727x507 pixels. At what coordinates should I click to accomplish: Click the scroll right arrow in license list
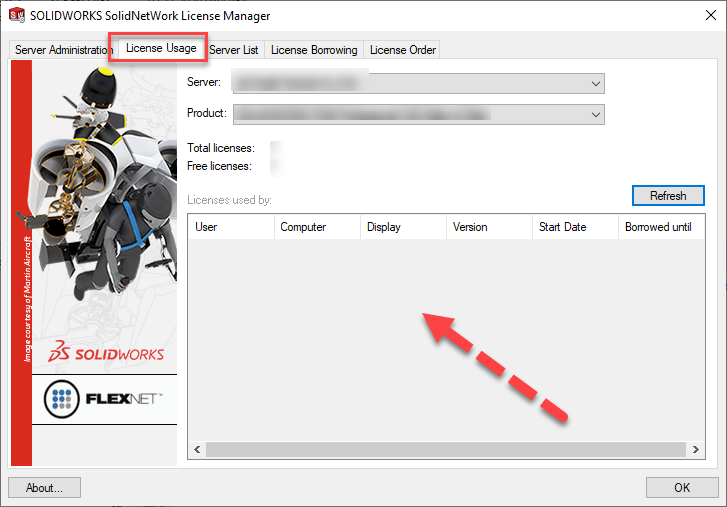(x=695, y=449)
